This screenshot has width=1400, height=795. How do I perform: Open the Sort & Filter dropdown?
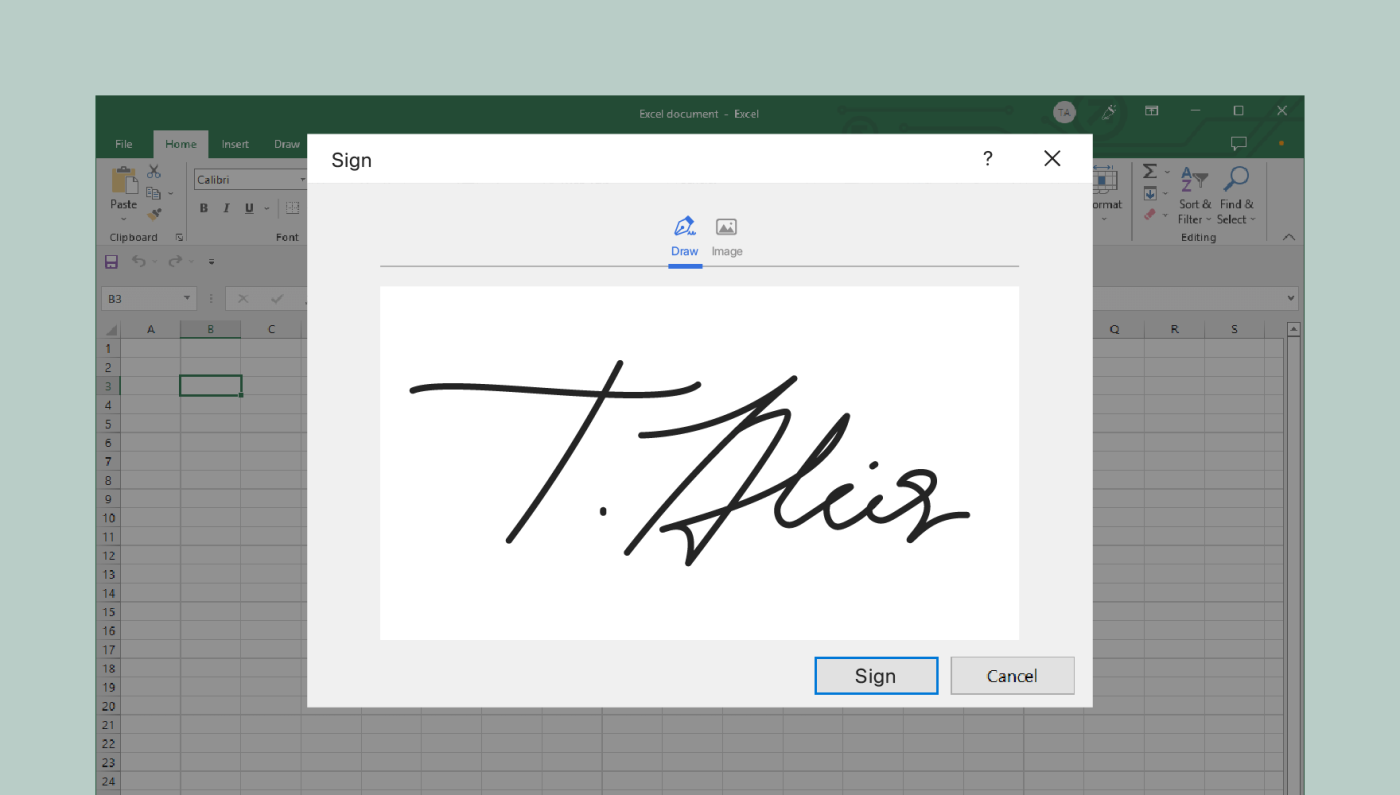[1194, 197]
